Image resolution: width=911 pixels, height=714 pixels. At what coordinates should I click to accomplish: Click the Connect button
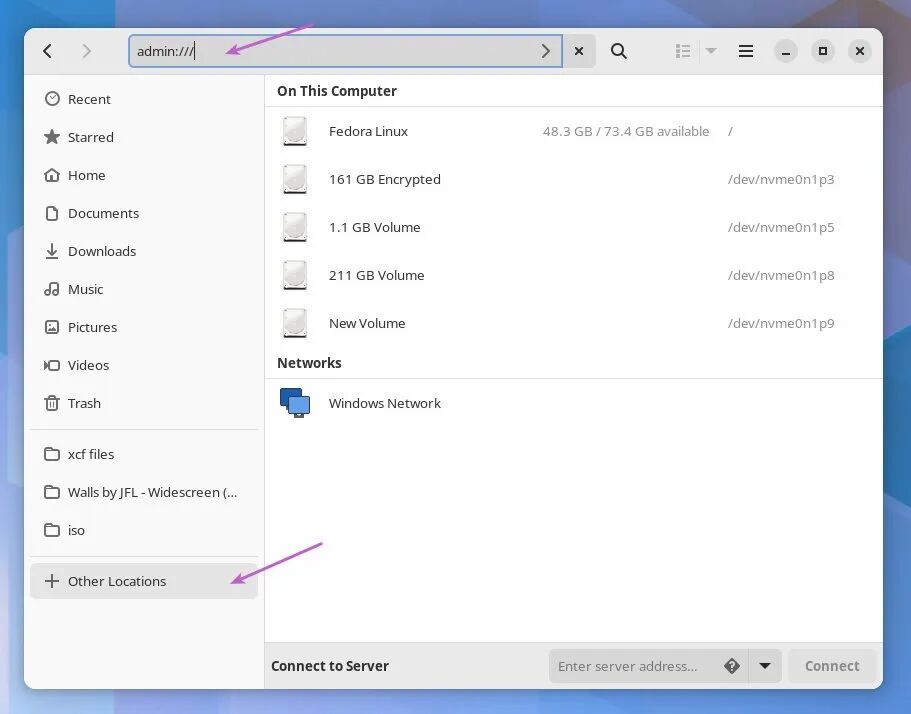[832, 666]
